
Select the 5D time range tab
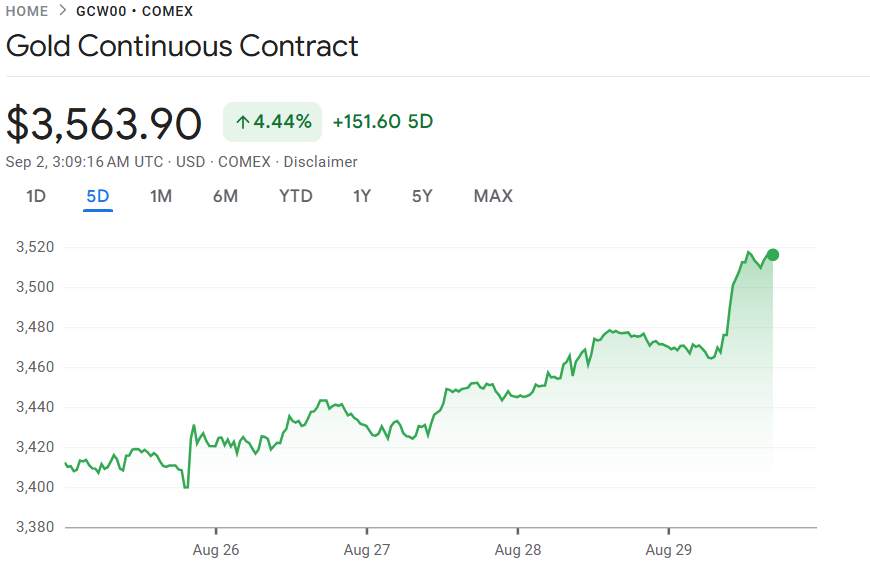(x=98, y=196)
